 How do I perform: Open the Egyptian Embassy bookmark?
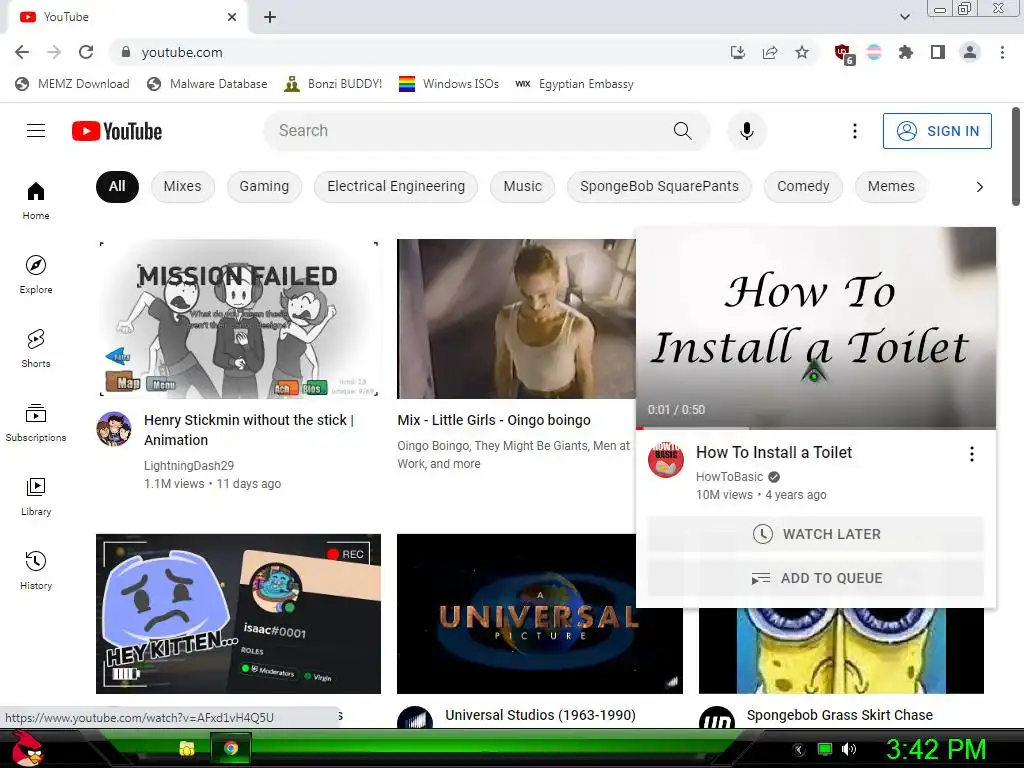click(575, 84)
